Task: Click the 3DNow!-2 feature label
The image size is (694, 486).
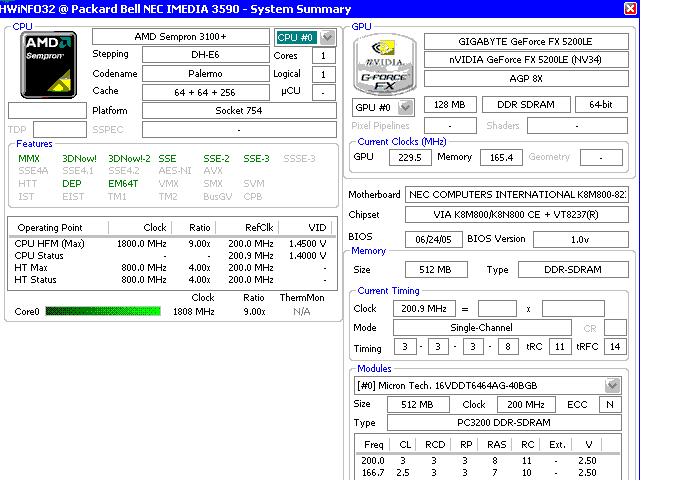Action: (x=129, y=158)
